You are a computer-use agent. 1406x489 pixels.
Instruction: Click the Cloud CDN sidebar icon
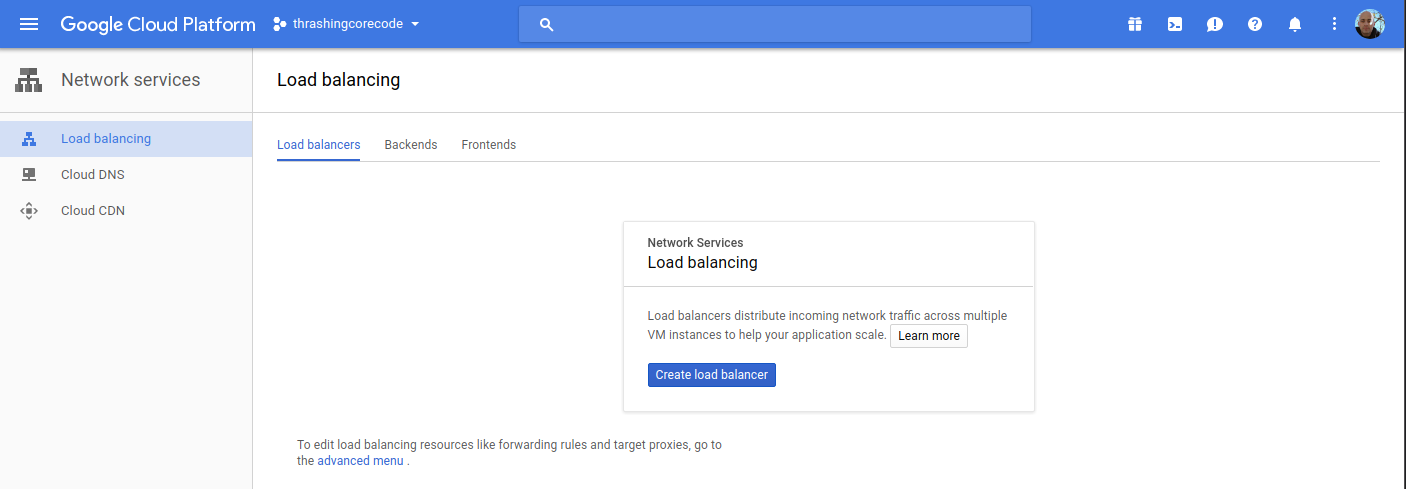(29, 211)
